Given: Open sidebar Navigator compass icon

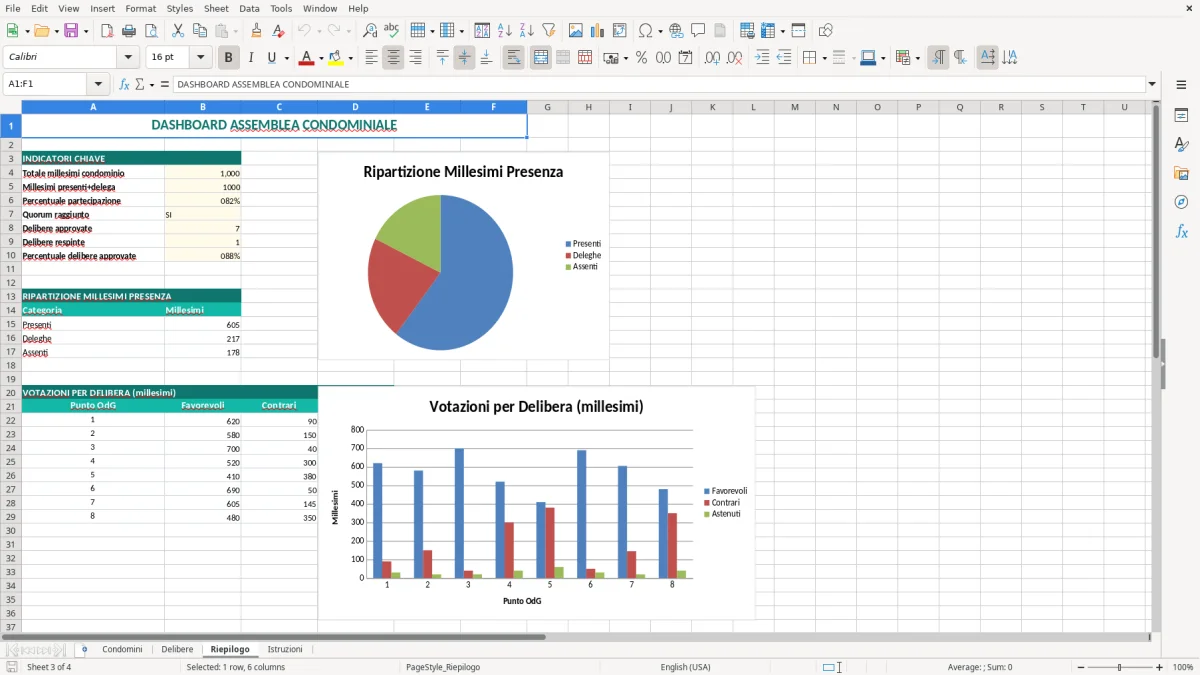Looking at the screenshot, I should coord(1181,202).
